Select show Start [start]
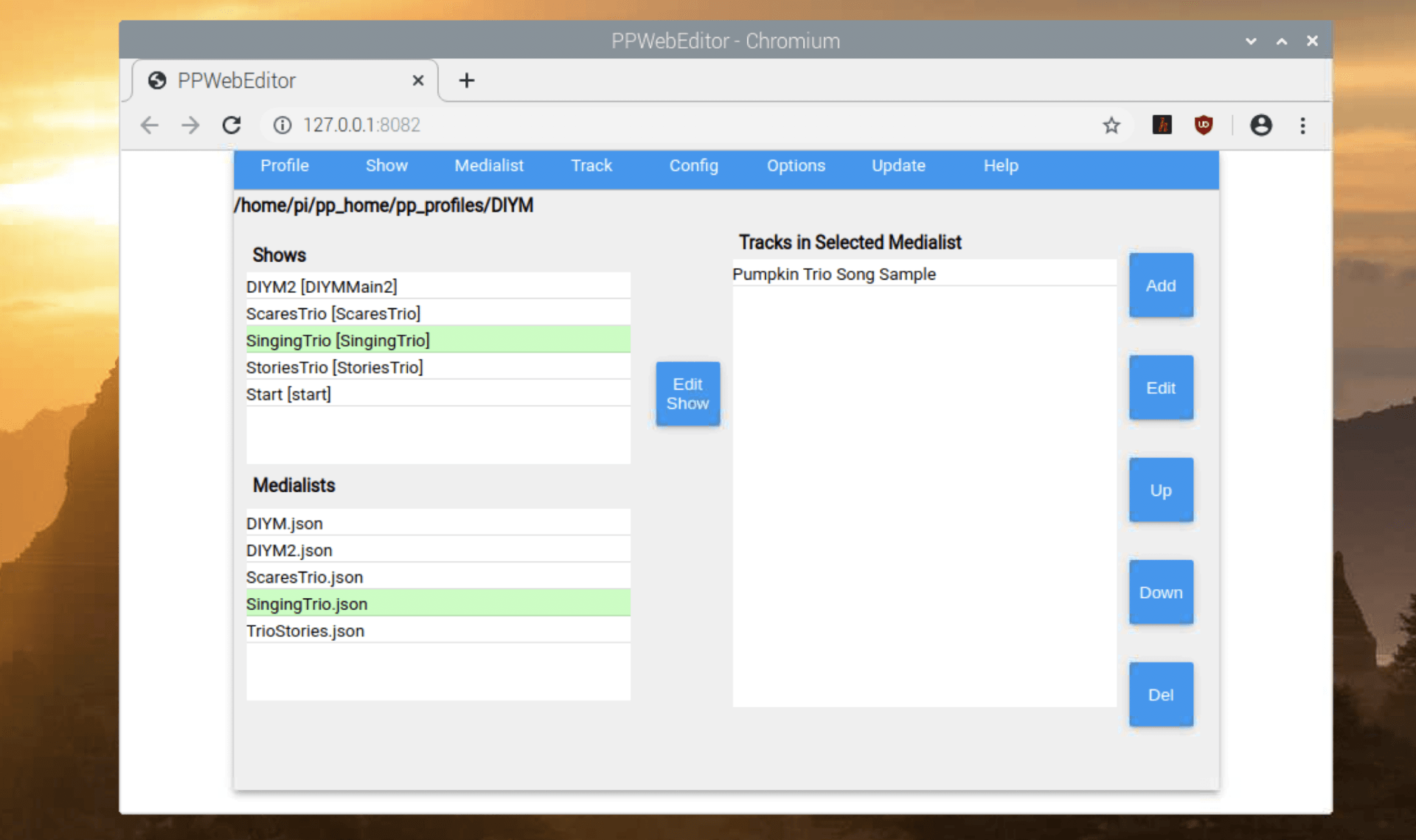The width and height of the screenshot is (1416, 840). click(438, 394)
